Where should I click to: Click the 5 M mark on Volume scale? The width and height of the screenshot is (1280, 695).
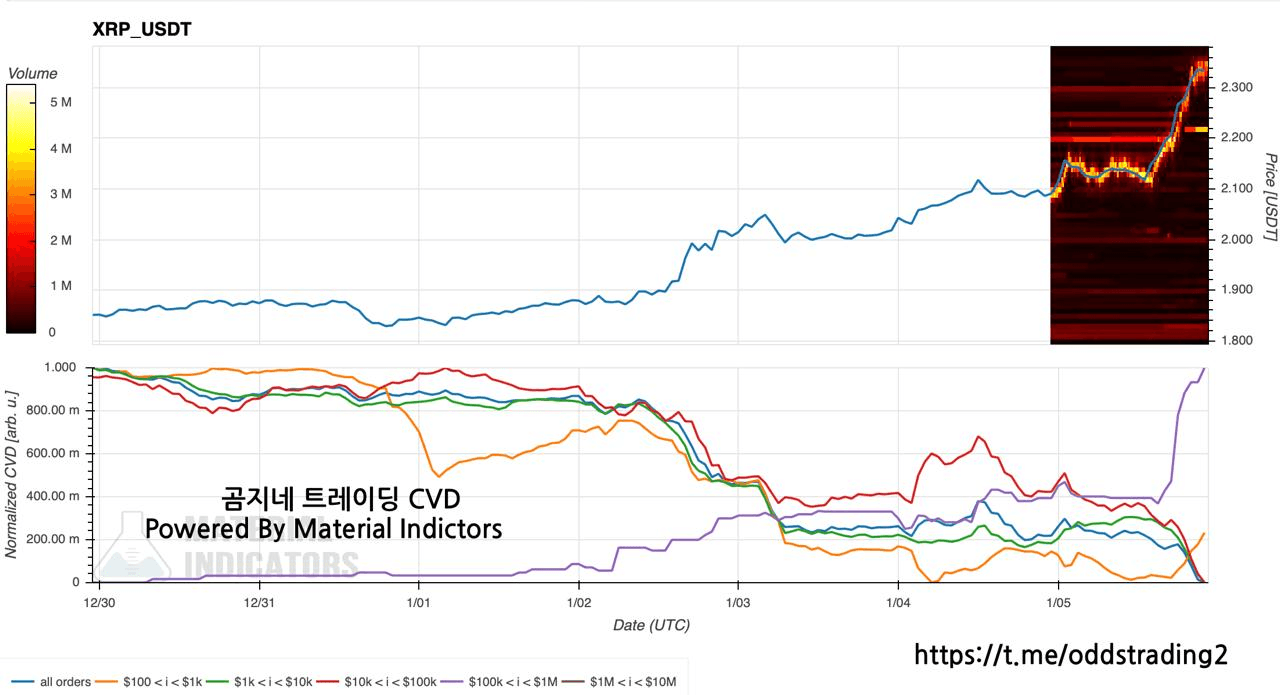[x=60, y=102]
